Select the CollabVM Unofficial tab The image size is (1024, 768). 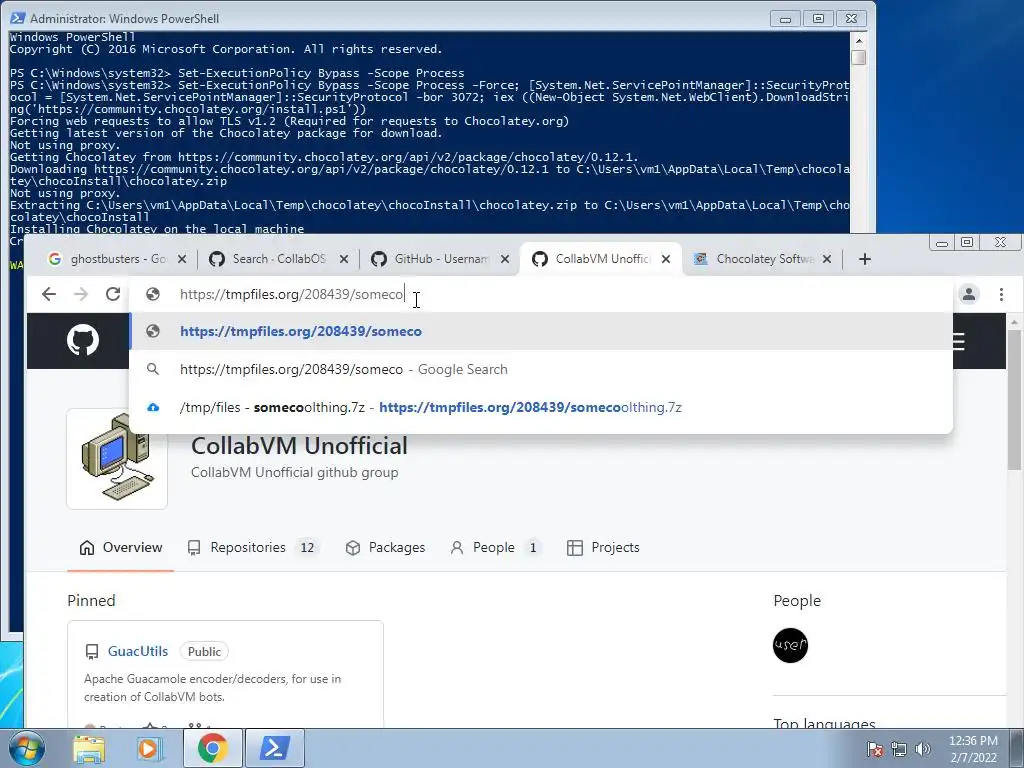click(600, 259)
